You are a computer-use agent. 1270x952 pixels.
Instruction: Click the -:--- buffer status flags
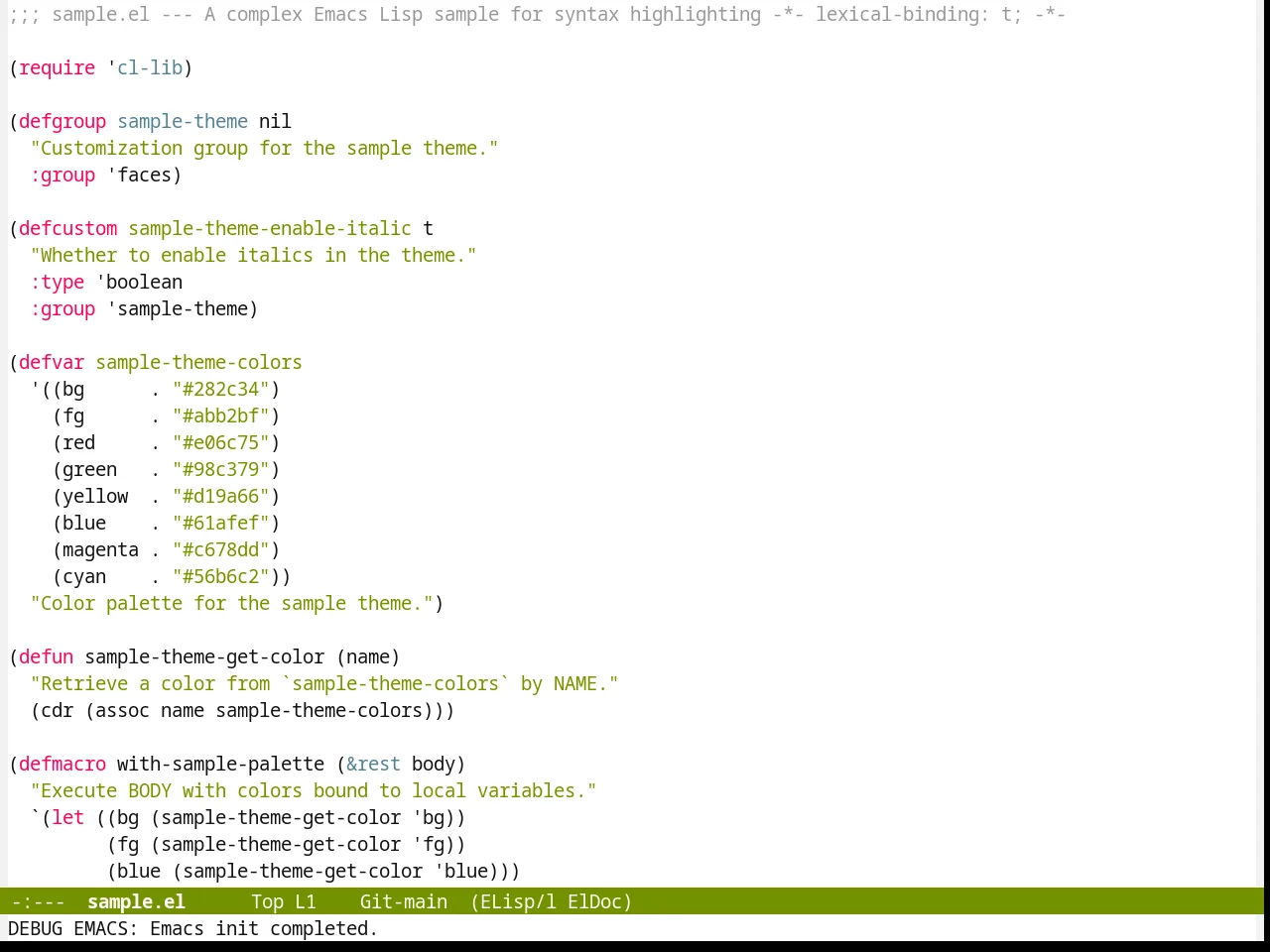pyautogui.click(x=39, y=901)
